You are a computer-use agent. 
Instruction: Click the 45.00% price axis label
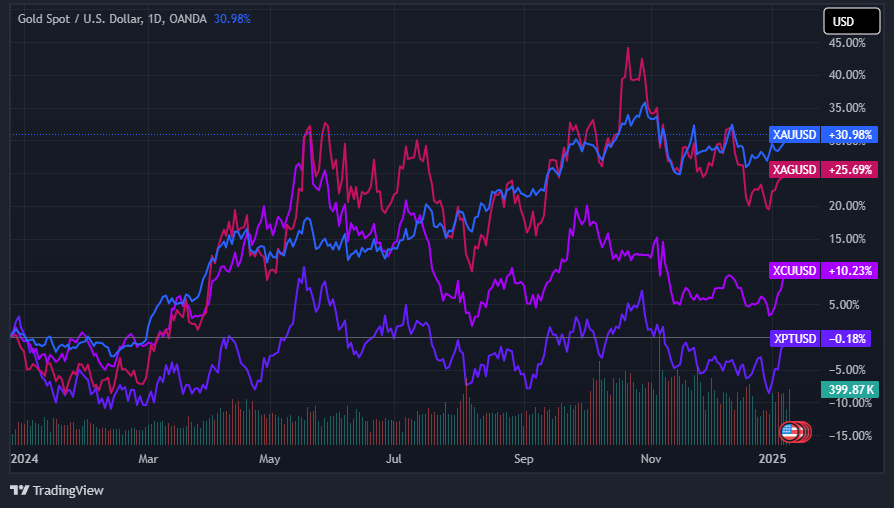click(847, 43)
